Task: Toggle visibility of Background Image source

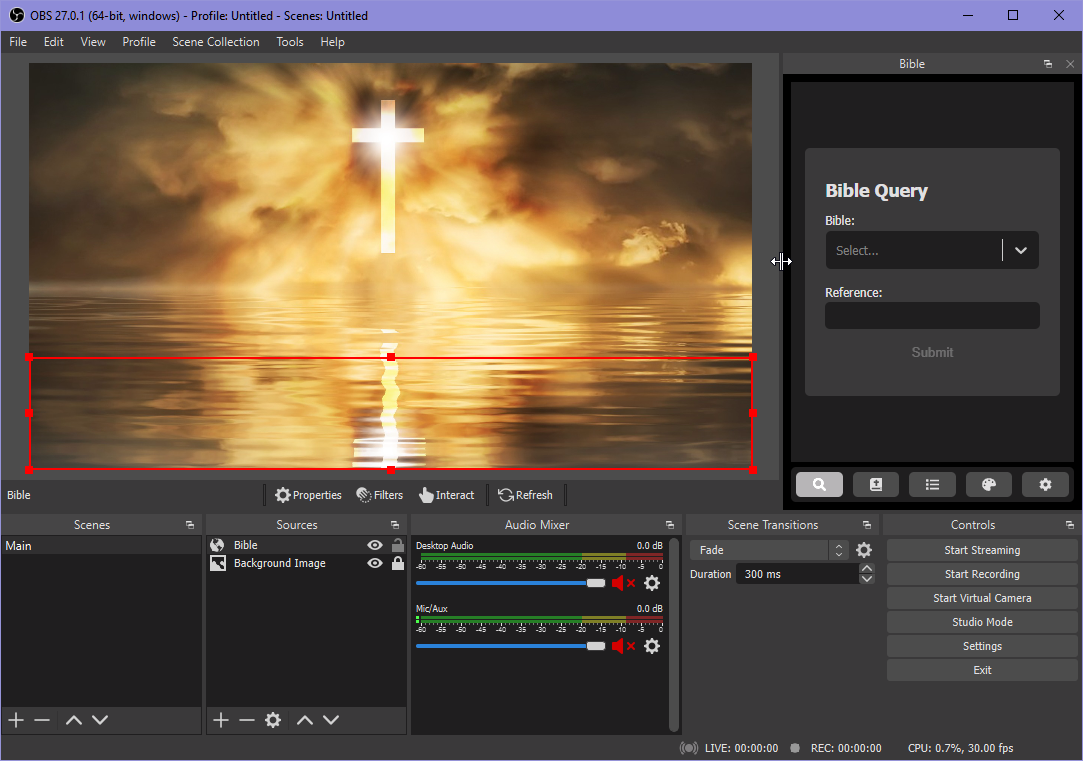Action: (x=375, y=563)
